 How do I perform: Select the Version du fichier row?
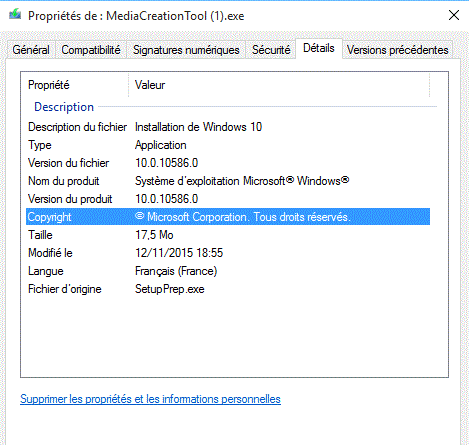[x=228, y=163]
